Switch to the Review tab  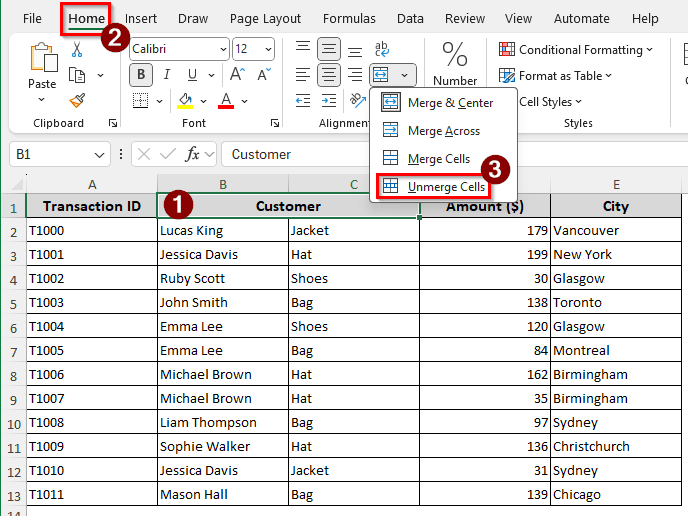pyautogui.click(x=465, y=18)
